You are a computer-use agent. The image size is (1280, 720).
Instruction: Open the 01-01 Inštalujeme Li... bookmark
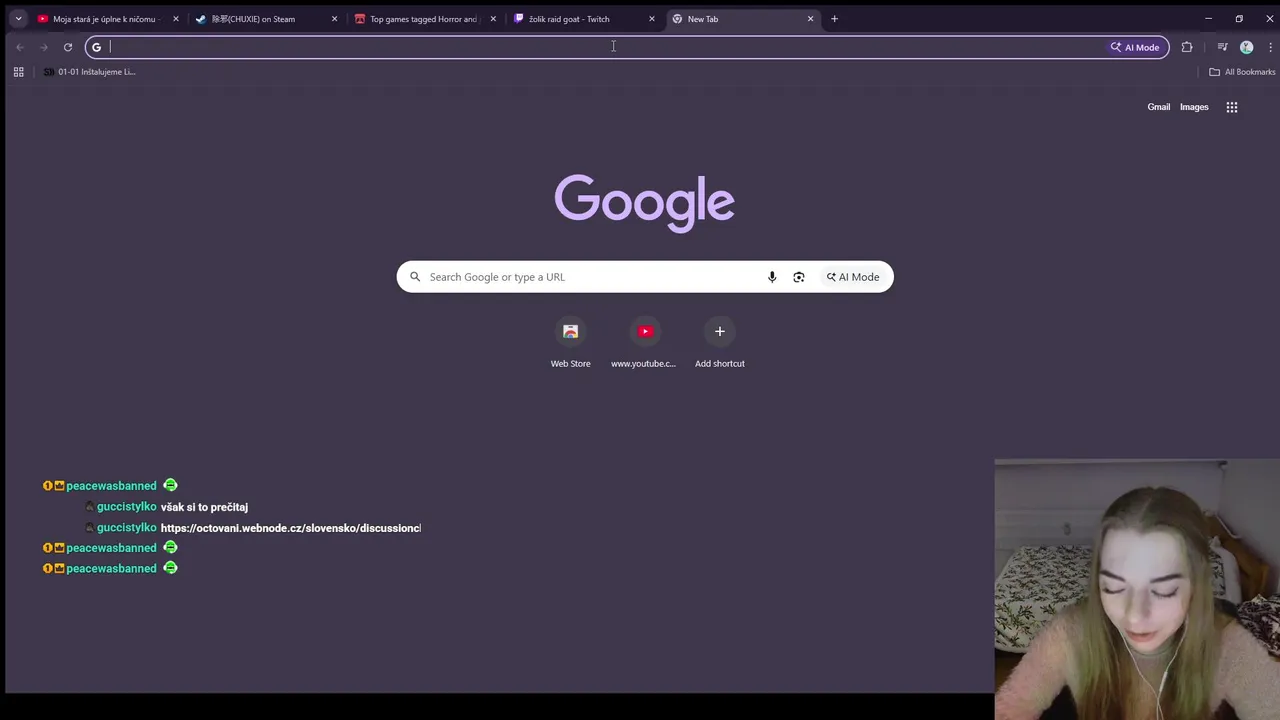[x=89, y=72]
